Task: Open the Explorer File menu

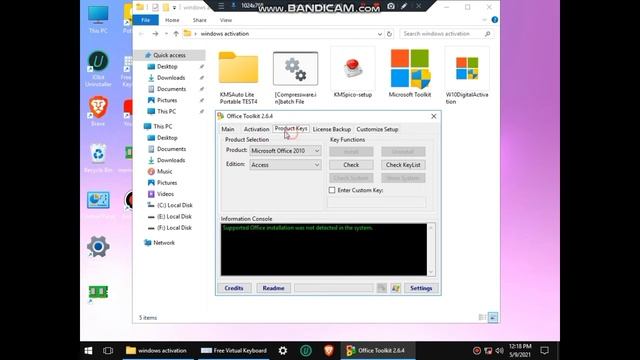Action: pos(146,20)
